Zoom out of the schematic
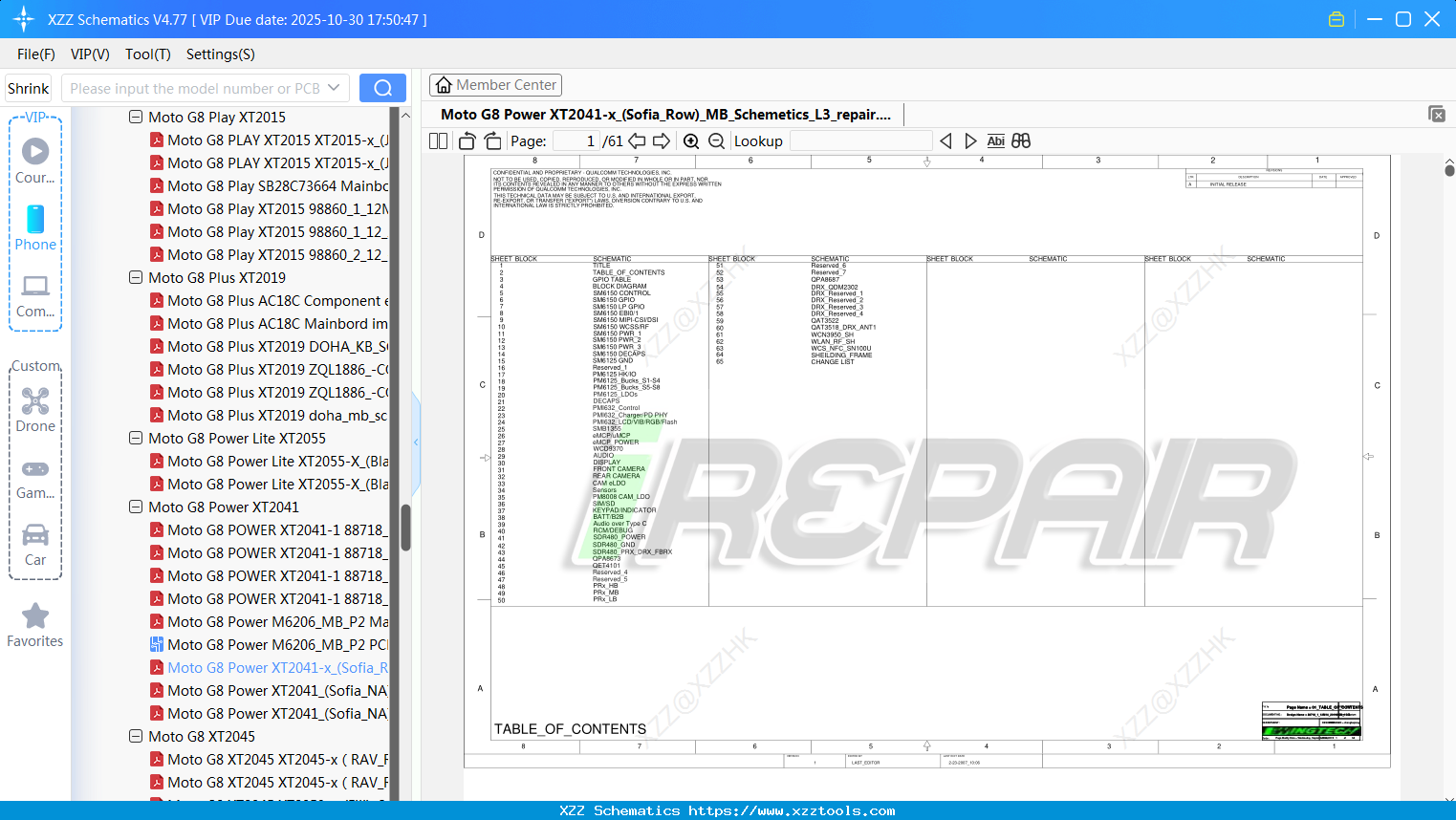The width and height of the screenshot is (1456, 820). [x=716, y=141]
